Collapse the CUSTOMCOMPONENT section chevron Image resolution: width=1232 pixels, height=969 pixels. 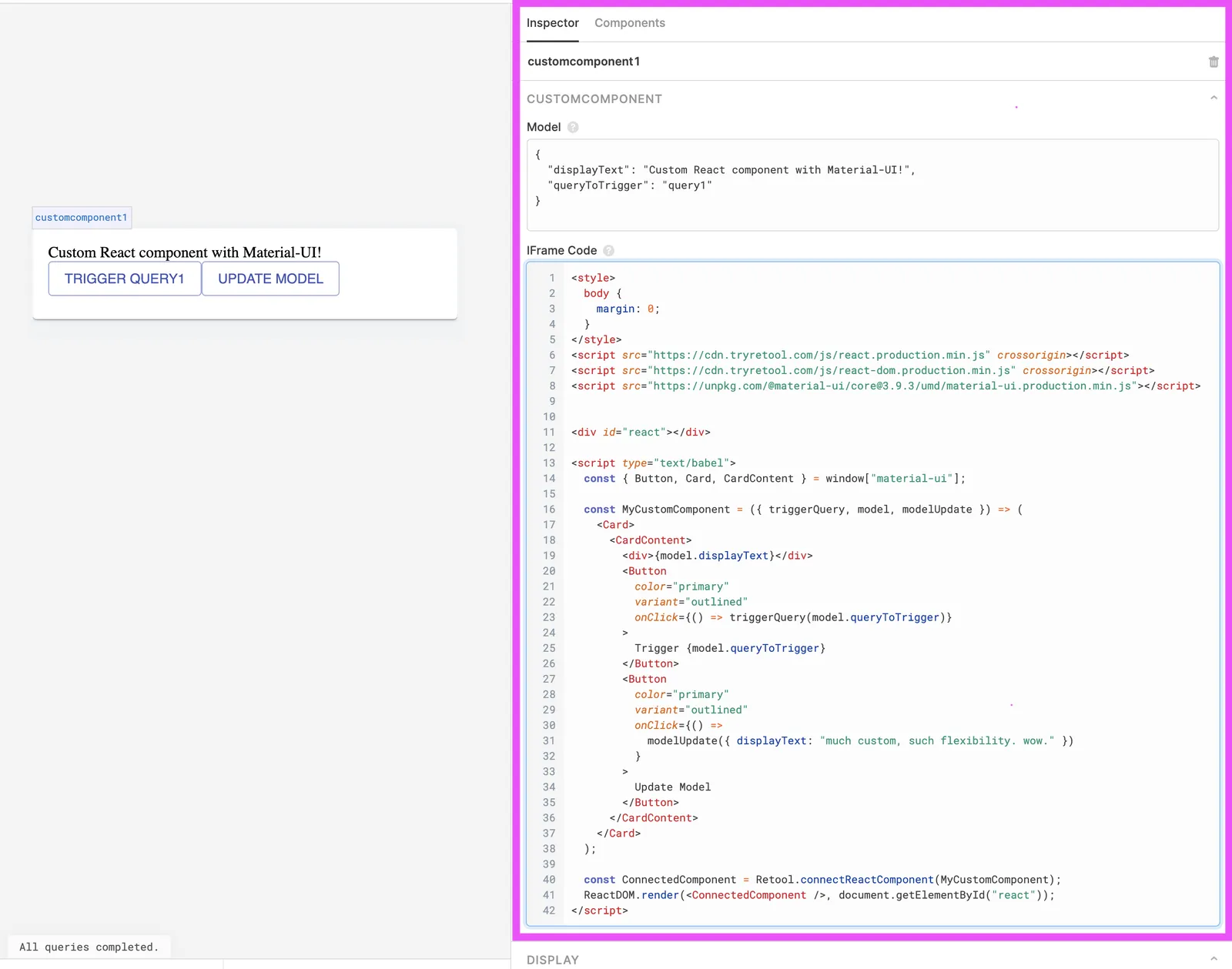coord(1214,99)
